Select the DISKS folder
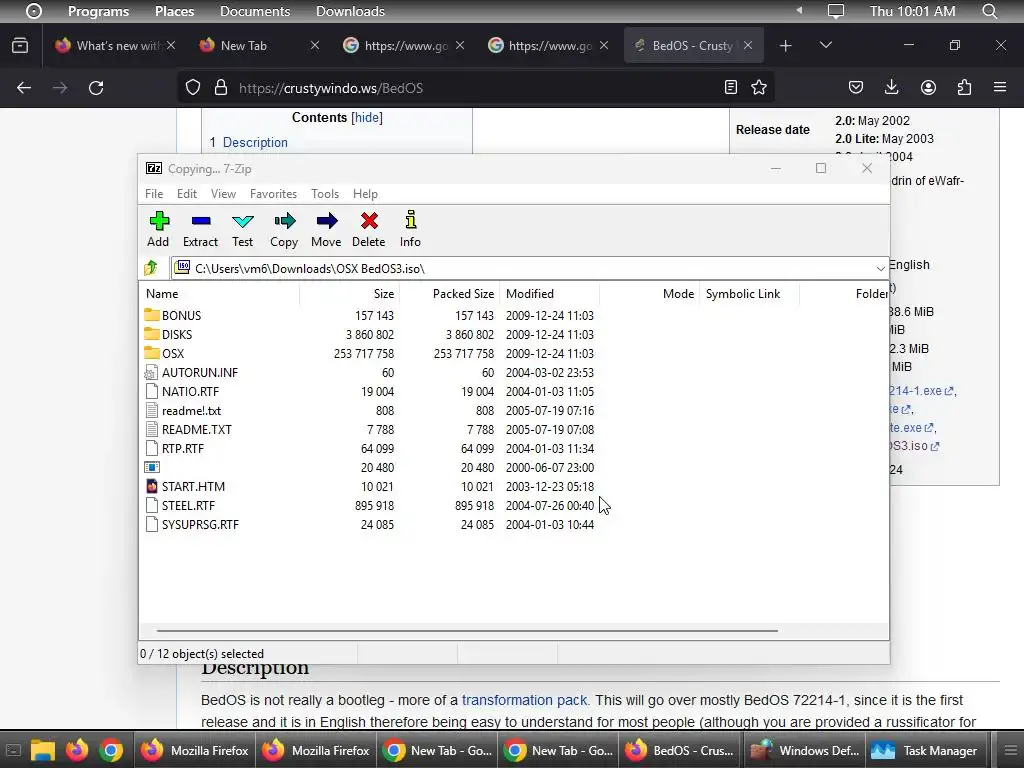This screenshot has height=768, width=1024. (177, 334)
